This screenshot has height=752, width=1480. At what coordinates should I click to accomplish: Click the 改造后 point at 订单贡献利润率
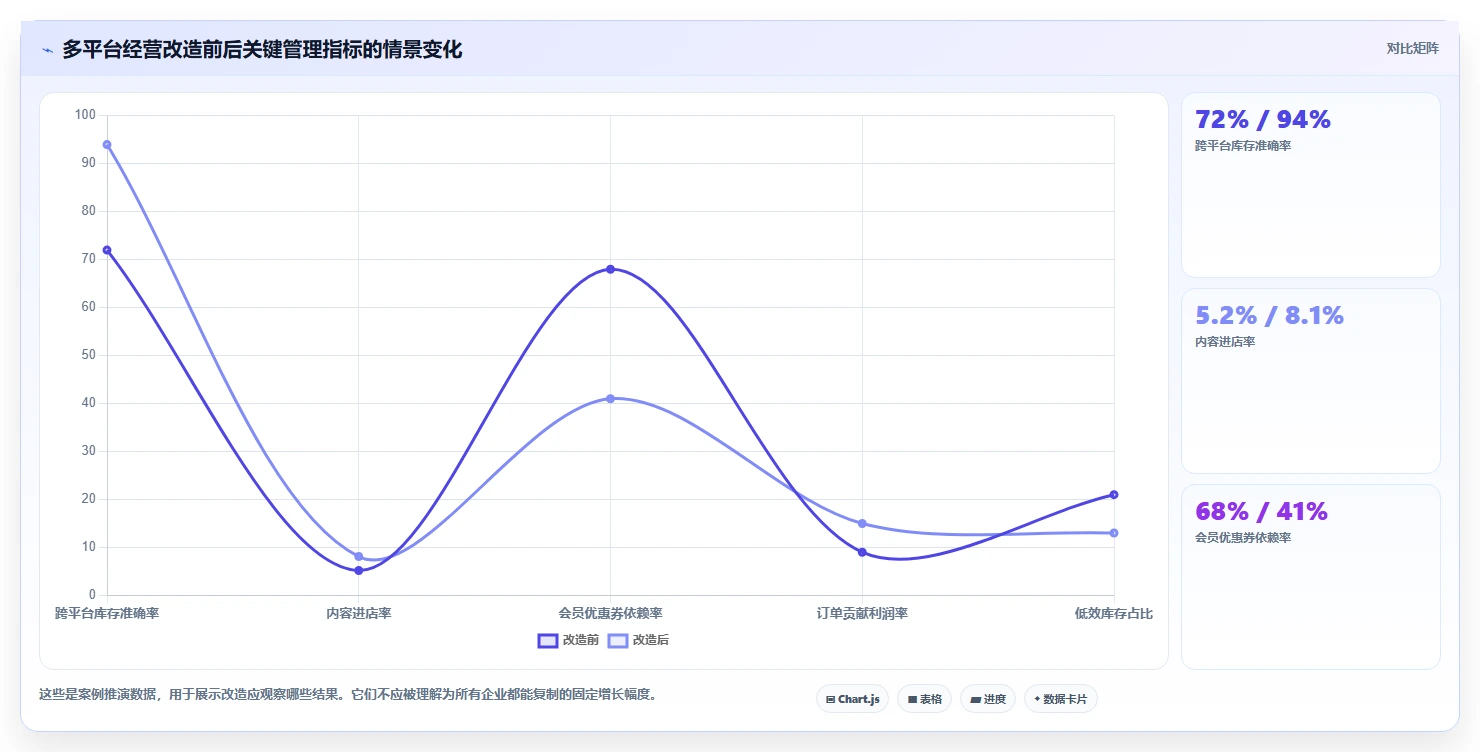click(862, 524)
